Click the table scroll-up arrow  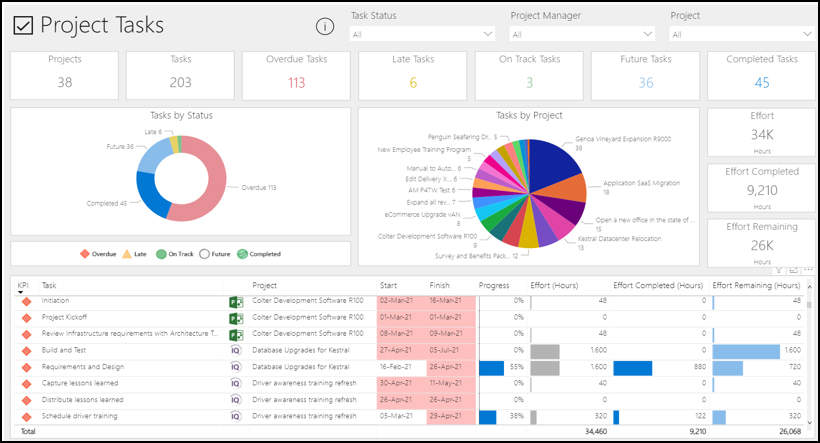point(810,287)
